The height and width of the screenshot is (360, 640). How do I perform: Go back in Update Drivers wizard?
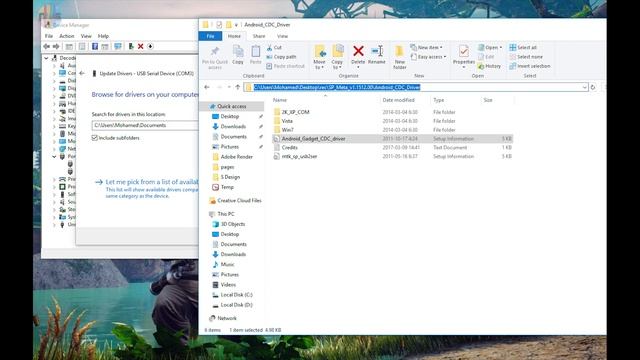(82, 73)
